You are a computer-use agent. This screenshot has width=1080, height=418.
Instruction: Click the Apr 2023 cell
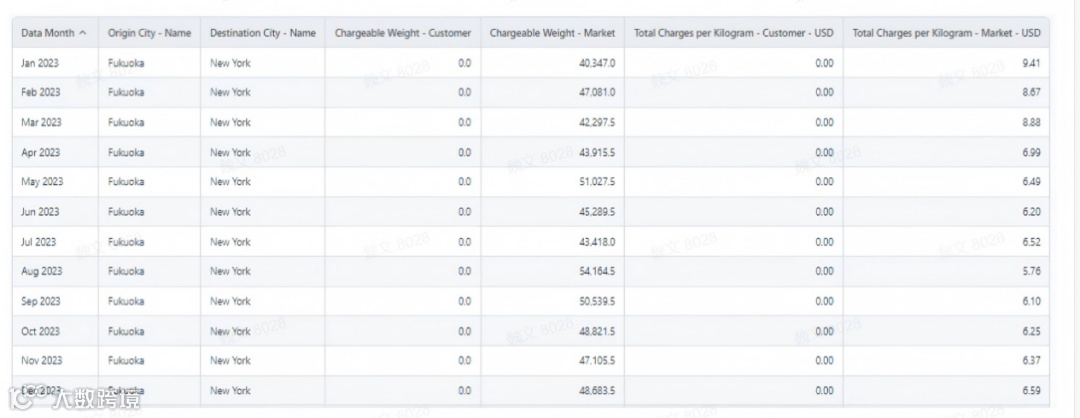tap(40, 153)
